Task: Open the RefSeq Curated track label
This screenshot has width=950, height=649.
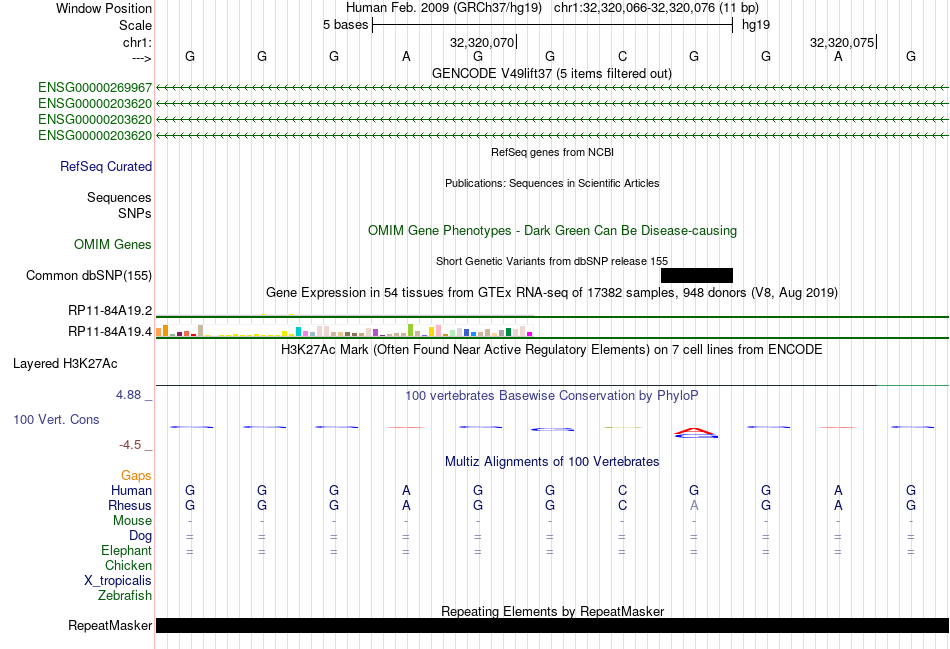Action: pos(105,167)
